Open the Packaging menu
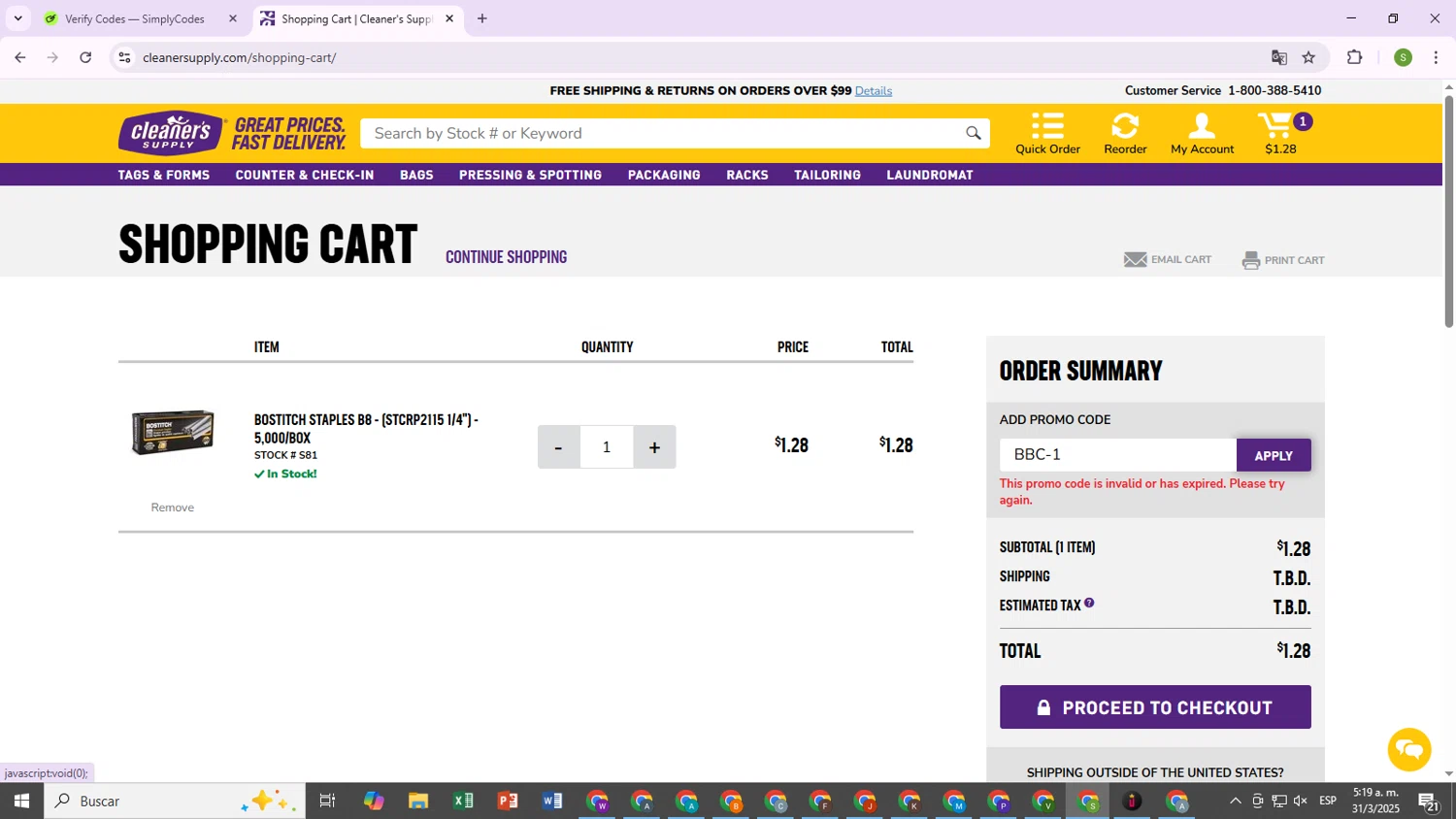 [664, 175]
